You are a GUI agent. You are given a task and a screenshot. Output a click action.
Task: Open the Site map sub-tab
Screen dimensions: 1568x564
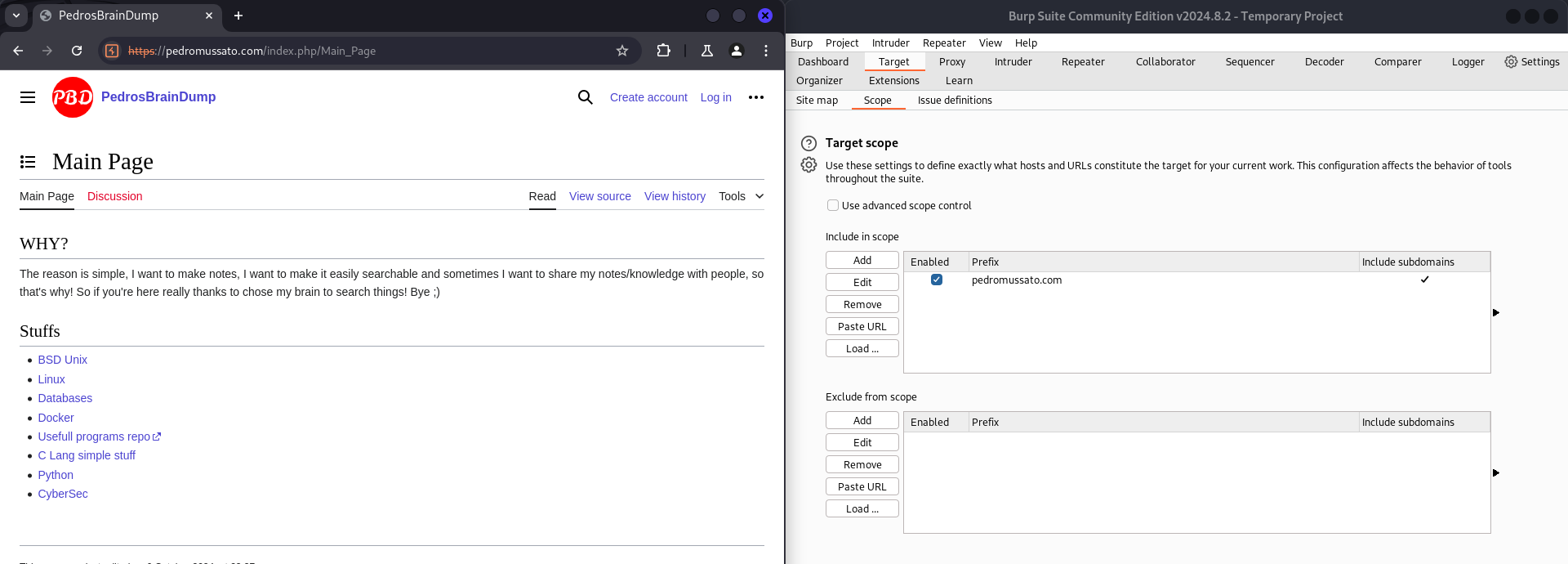[x=817, y=101]
